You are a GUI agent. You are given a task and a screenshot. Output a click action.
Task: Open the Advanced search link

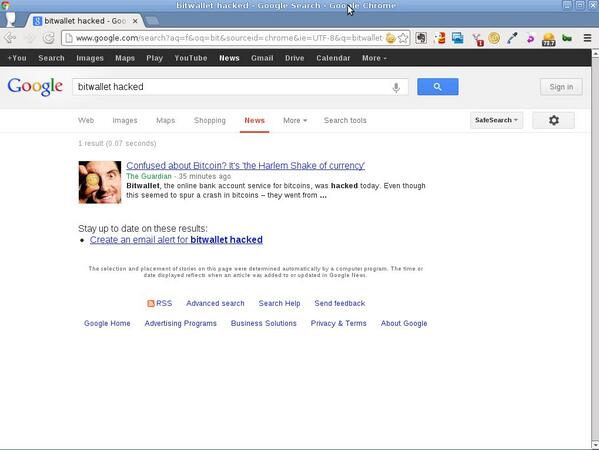[x=215, y=303]
